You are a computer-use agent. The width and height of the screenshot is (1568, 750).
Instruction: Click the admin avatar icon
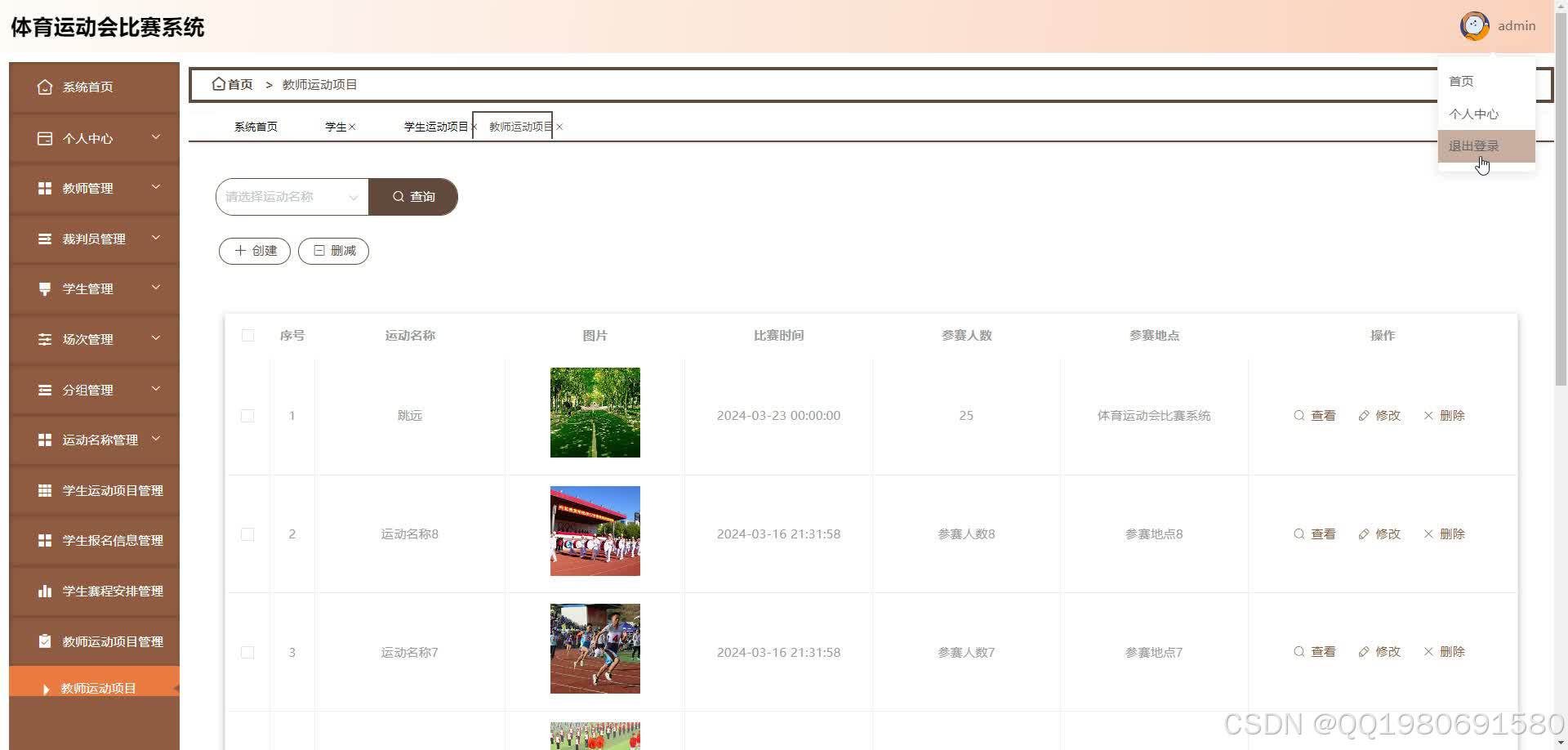pyautogui.click(x=1474, y=26)
